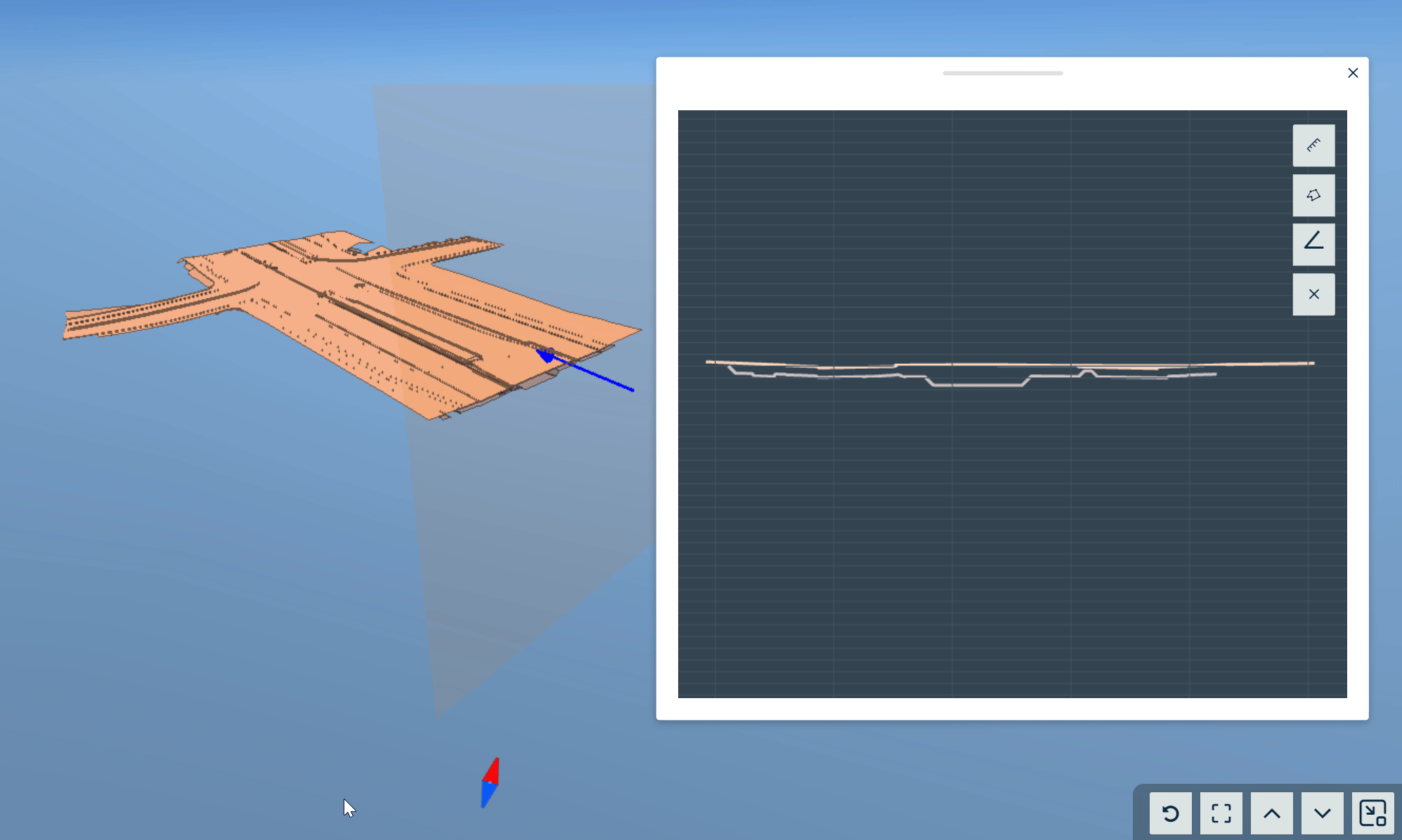Choose the angle measurement tool
Screen dimensions: 1402x840
[x=1313, y=244]
